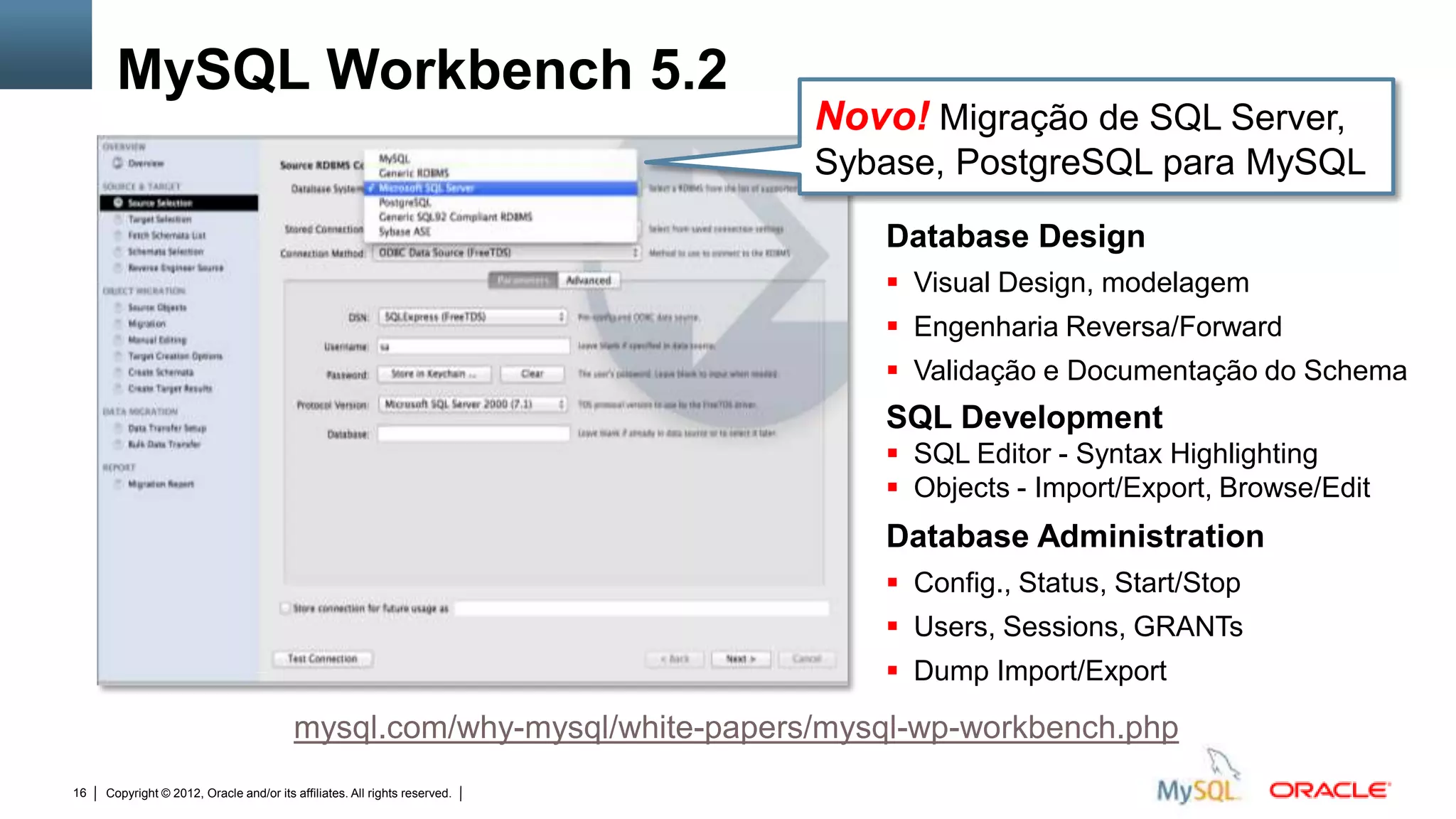
Task: Open the Connection Method dropdown
Action: [x=508, y=253]
